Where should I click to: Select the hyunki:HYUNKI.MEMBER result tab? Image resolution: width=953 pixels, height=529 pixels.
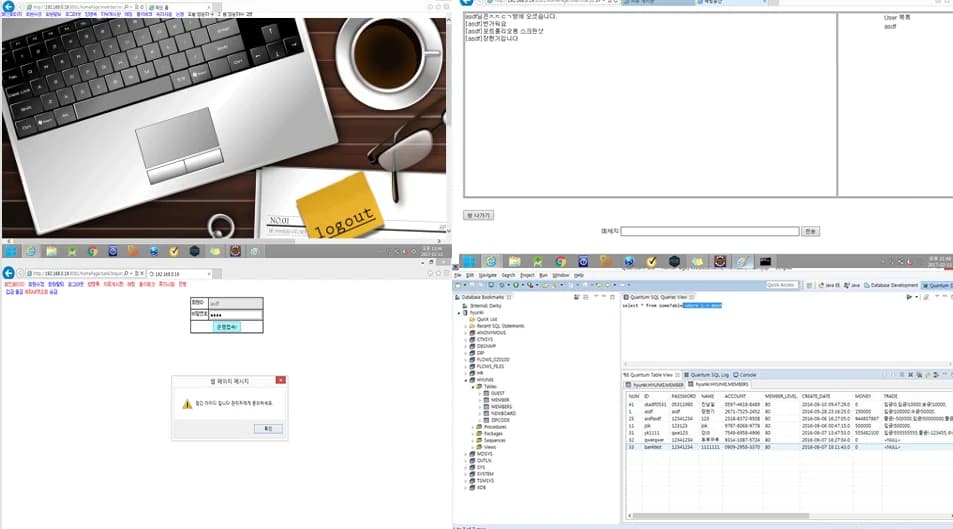click(656, 385)
